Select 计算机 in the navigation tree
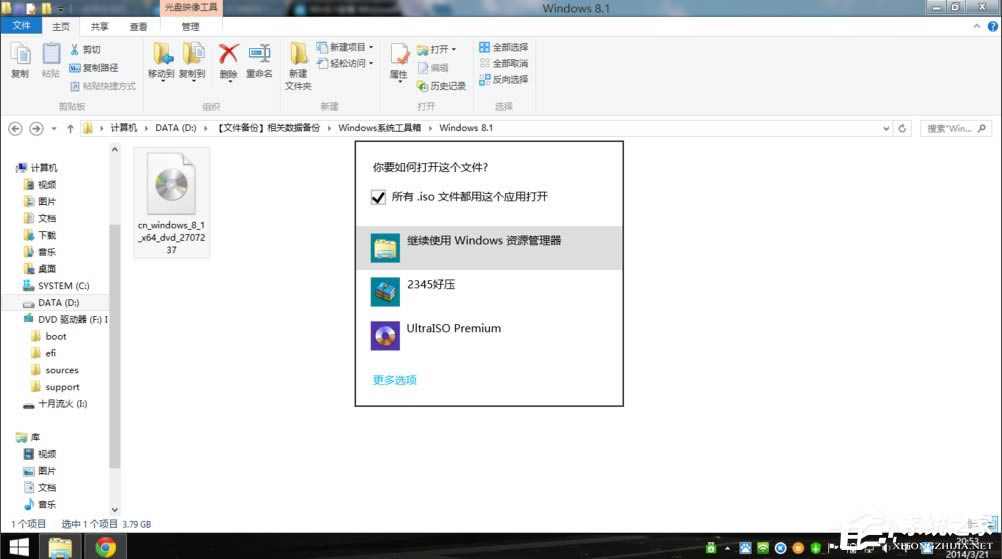 tap(38, 167)
